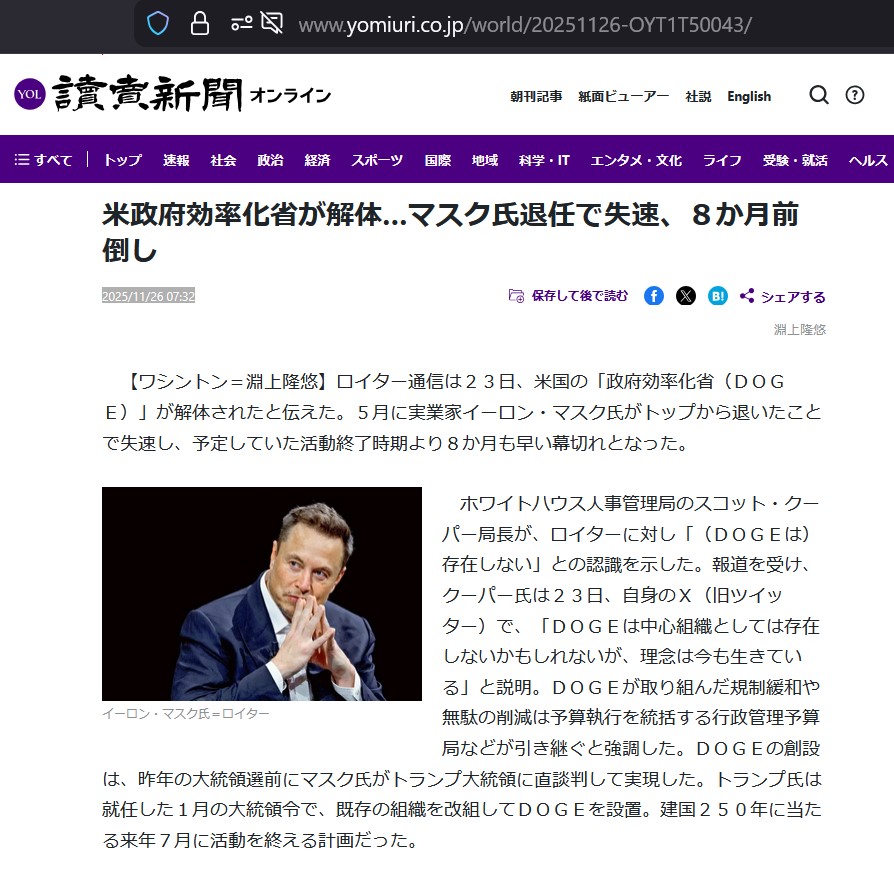Click 保存して後で読む save link
The height and width of the screenshot is (880, 894).
pyautogui.click(x=568, y=295)
